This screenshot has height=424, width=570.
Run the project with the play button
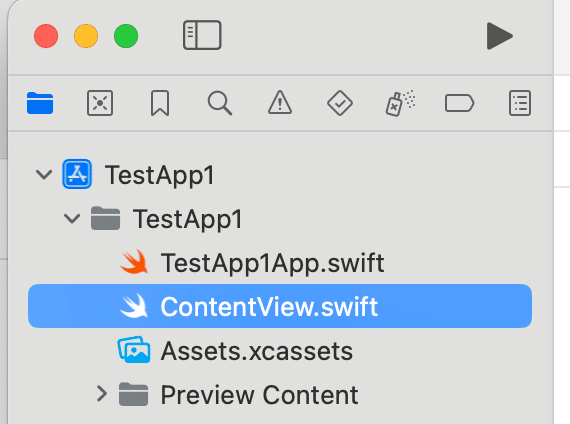click(499, 36)
